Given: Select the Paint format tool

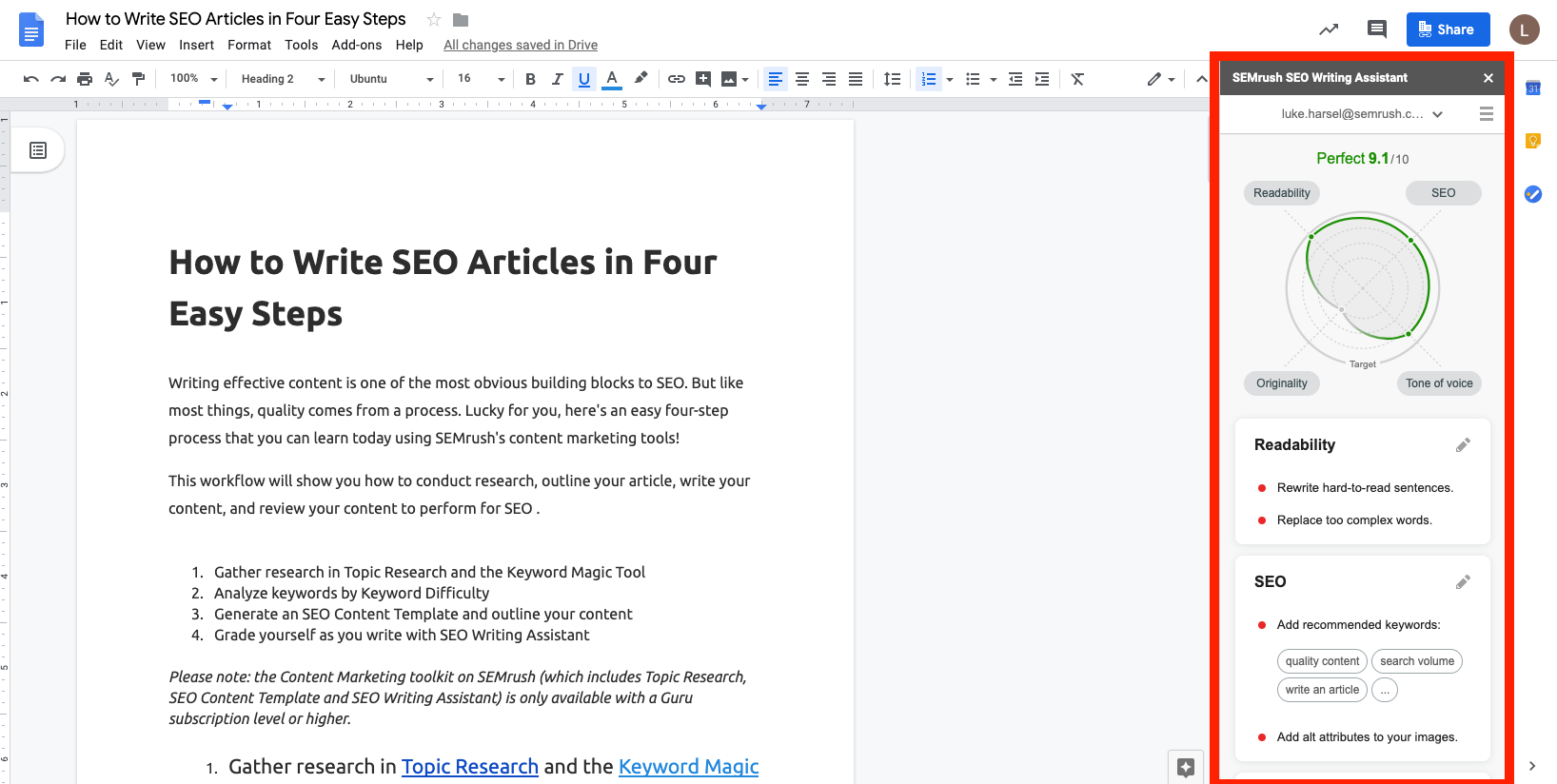Looking at the screenshot, I should (138, 79).
